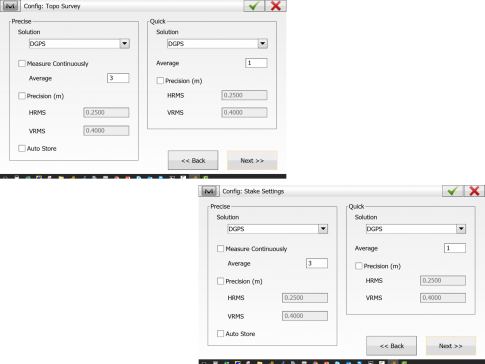Click Precise VRMS field in Stake Settings

(x=305, y=316)
